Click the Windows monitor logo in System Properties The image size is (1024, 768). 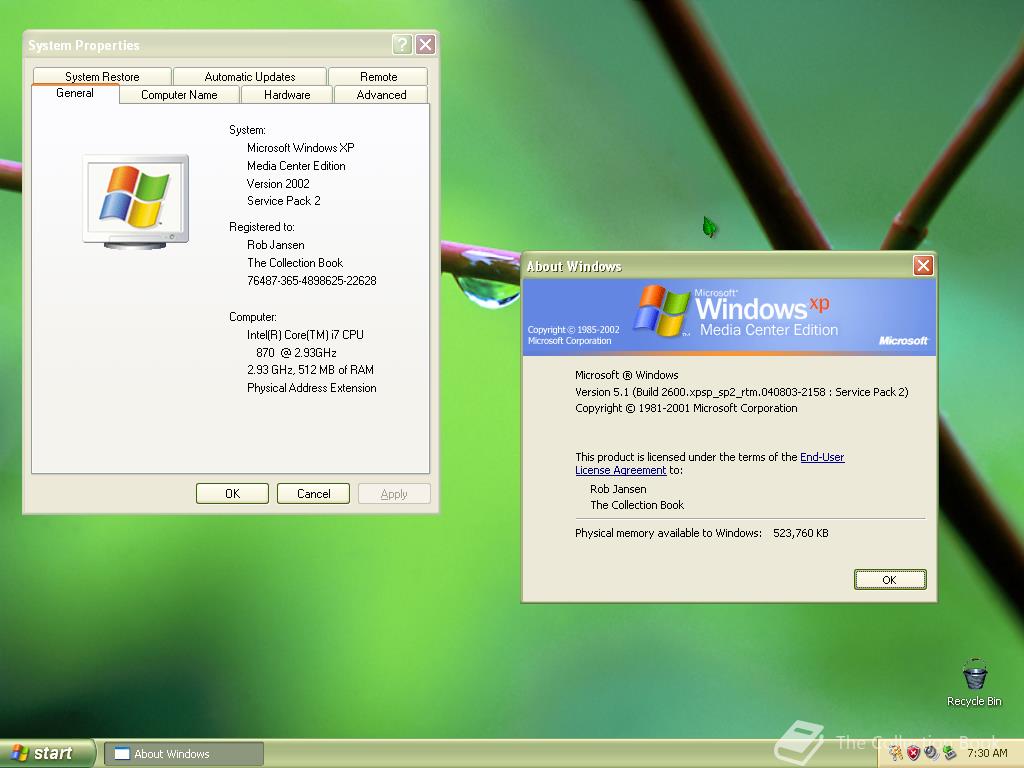(x=136, y=202)
